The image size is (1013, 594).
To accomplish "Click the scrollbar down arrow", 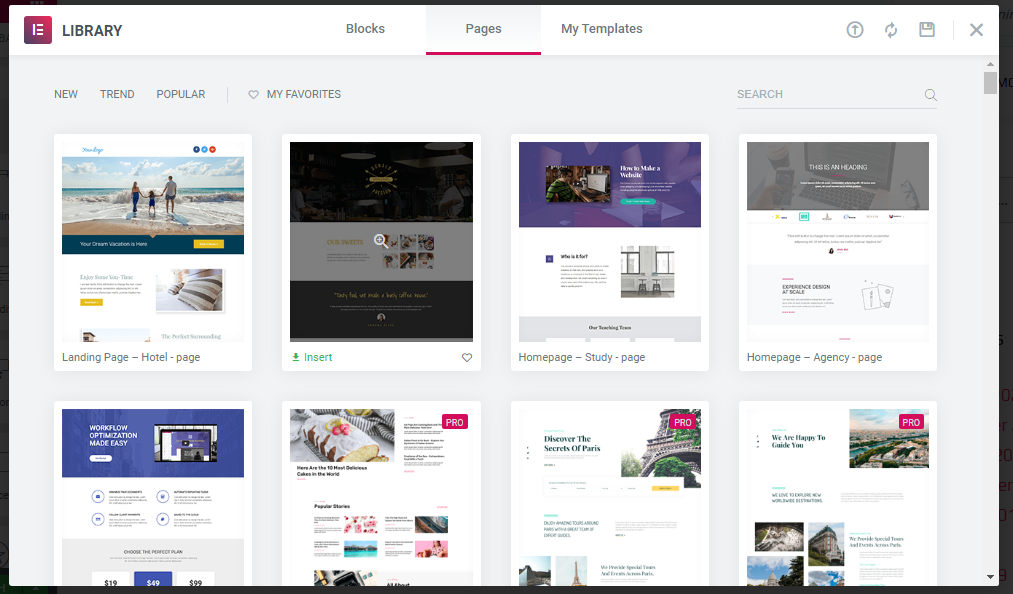I will pyautogui.click(x=990, y=577).
